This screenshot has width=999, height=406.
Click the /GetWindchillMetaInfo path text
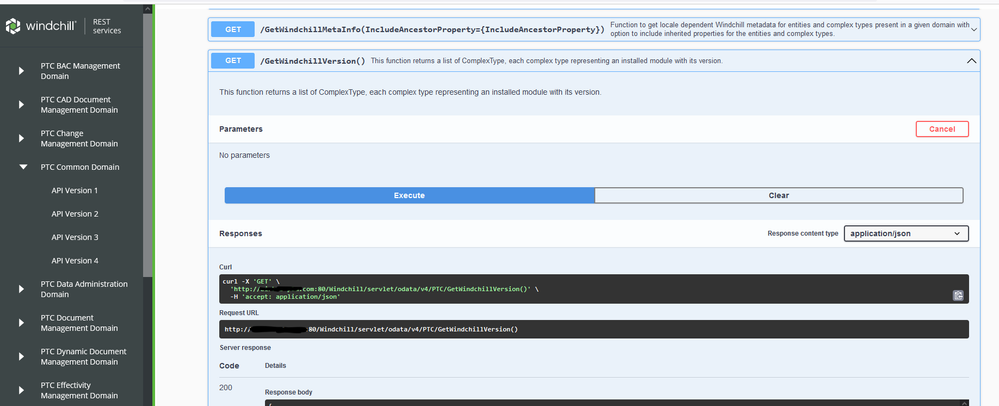pos(432,29)
